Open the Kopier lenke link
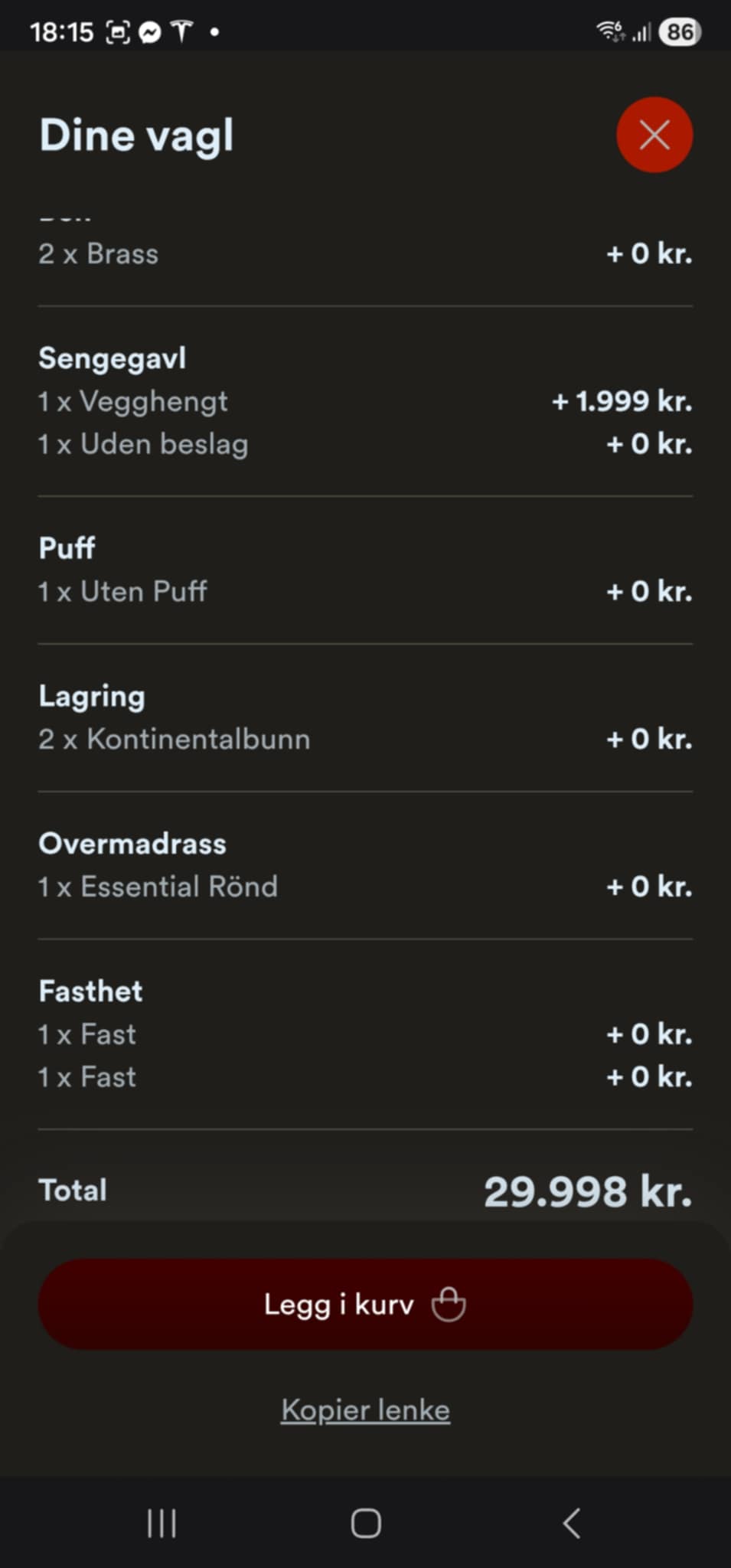 (365, 1410)
